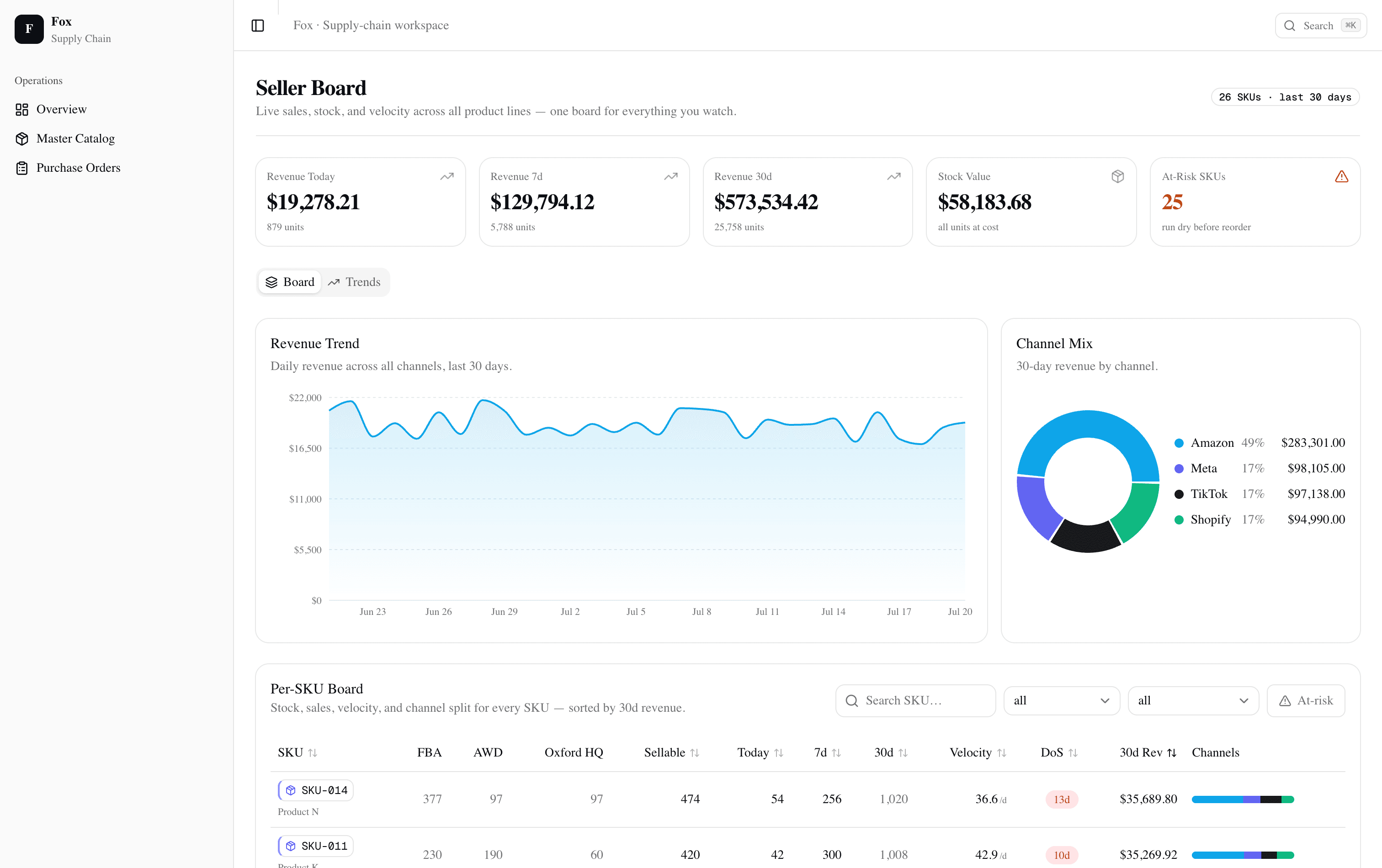Sort by Sellable column arrows

click(695, 753)
